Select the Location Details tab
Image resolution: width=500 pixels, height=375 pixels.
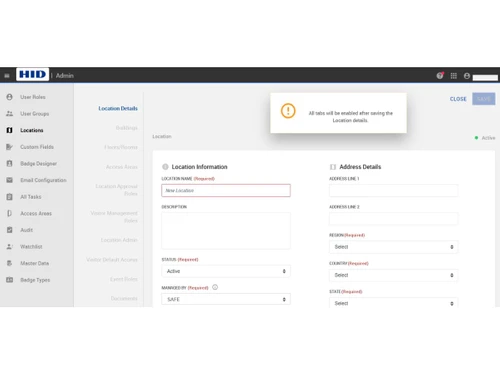pos(118,108)
